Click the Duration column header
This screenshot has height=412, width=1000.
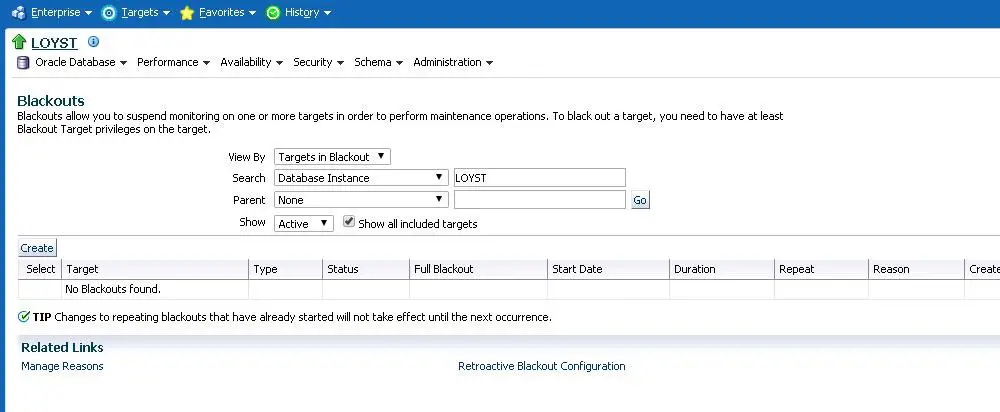coord(722,269)
